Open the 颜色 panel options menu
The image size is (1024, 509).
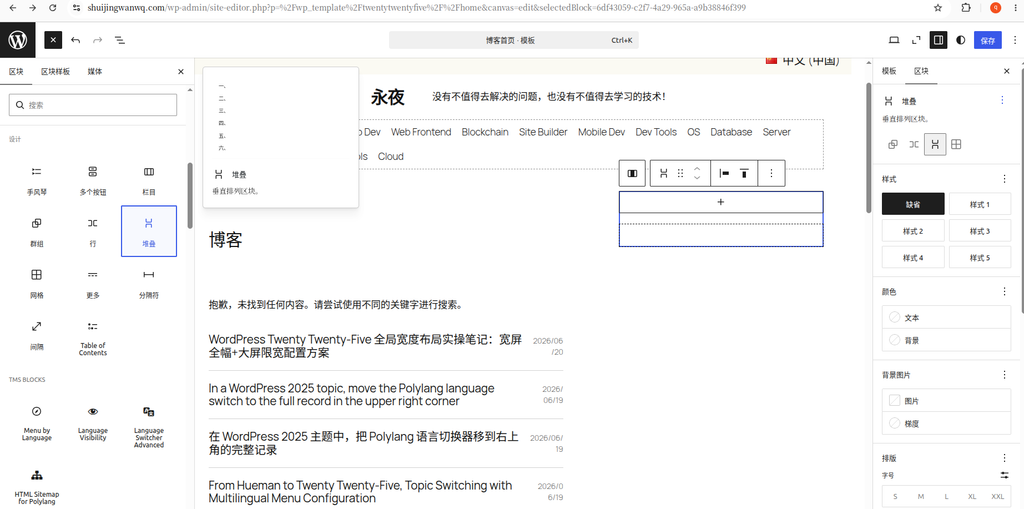(x=1004, y=291)
